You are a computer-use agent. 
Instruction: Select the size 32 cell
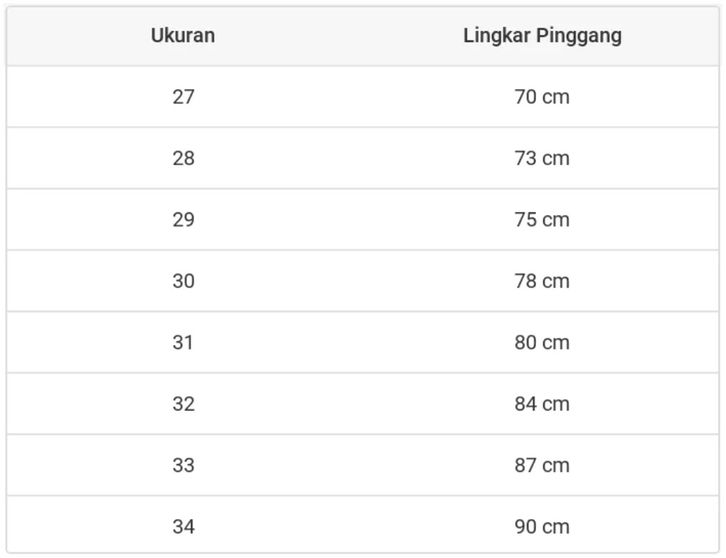click(183, 404)
